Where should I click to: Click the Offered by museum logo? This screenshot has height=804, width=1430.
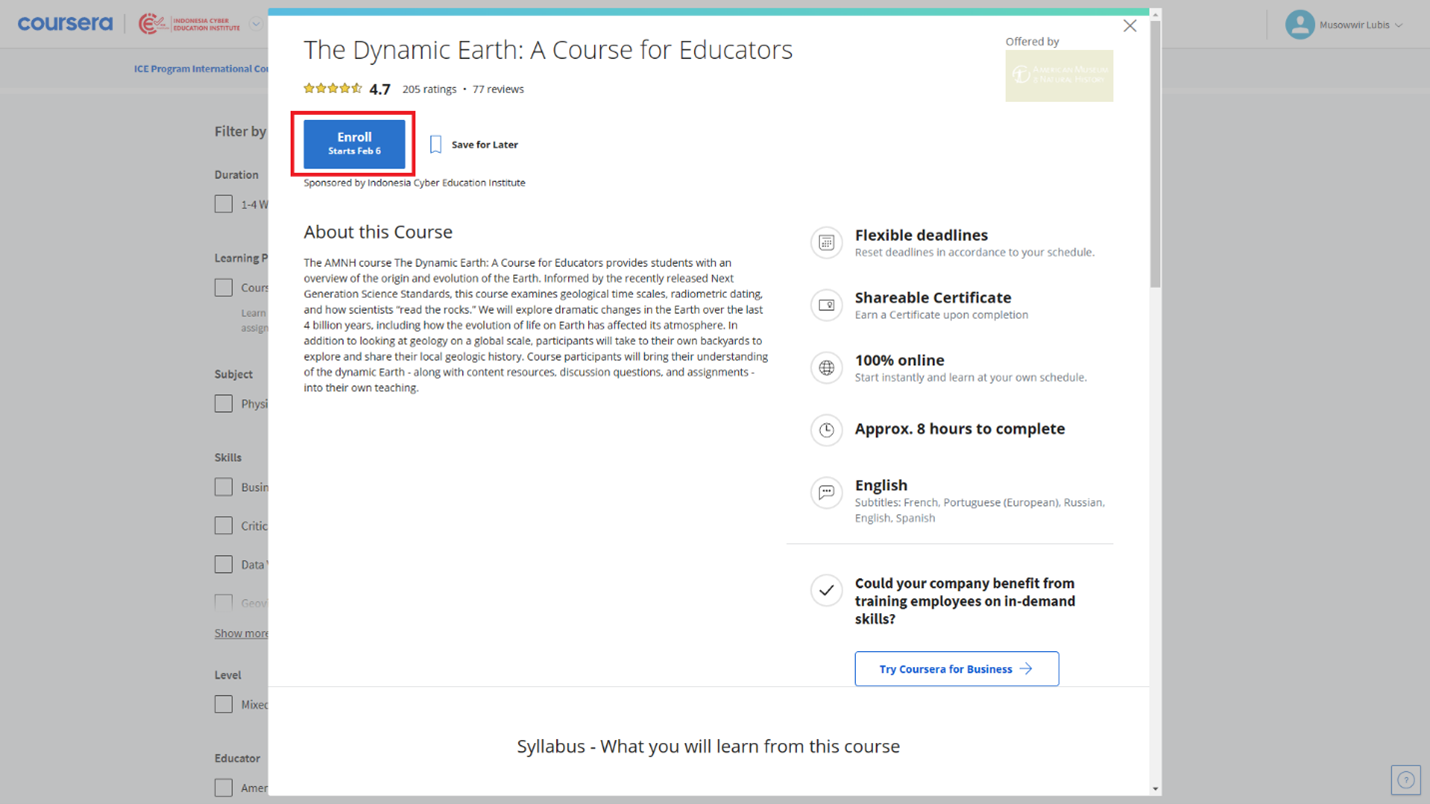click(1059, 76)
